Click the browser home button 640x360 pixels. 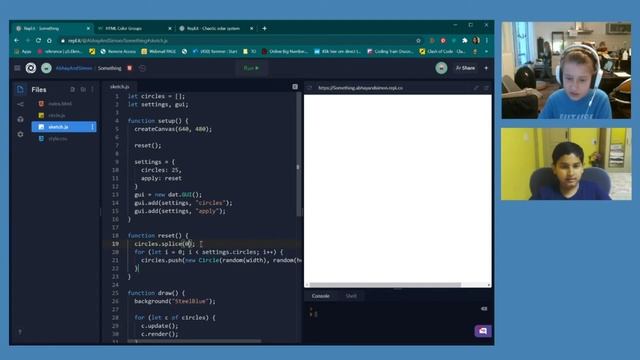click(x=49, y=40)
